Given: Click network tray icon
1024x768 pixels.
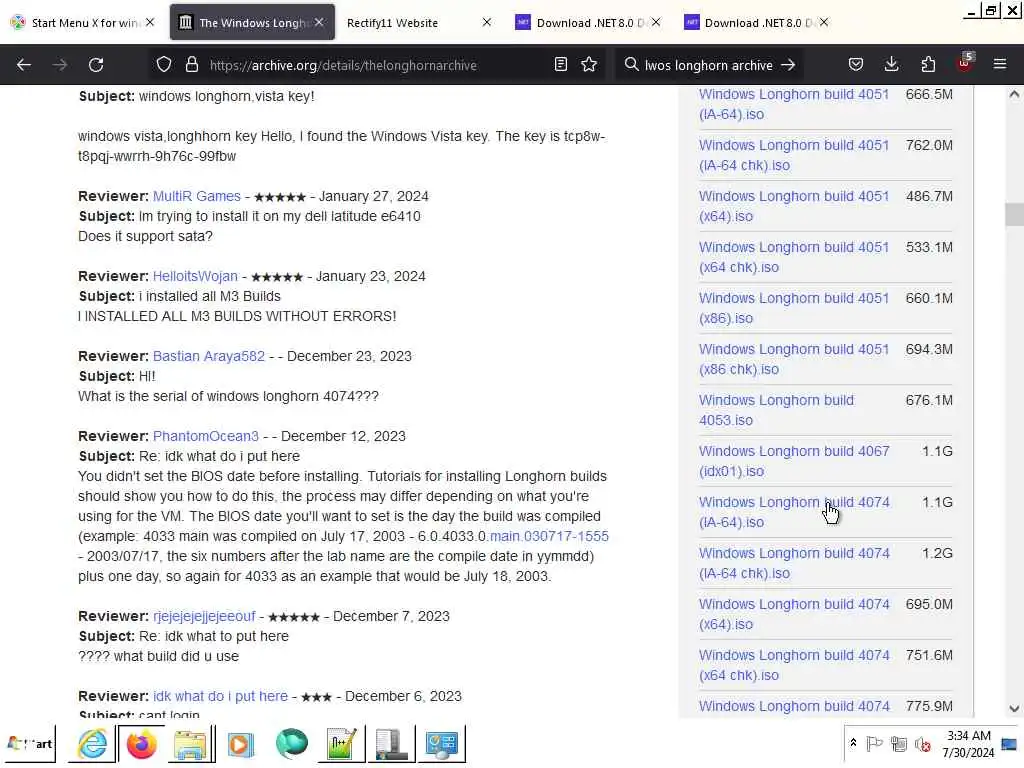Looking at the screenshot, I should tap(899, 744).
